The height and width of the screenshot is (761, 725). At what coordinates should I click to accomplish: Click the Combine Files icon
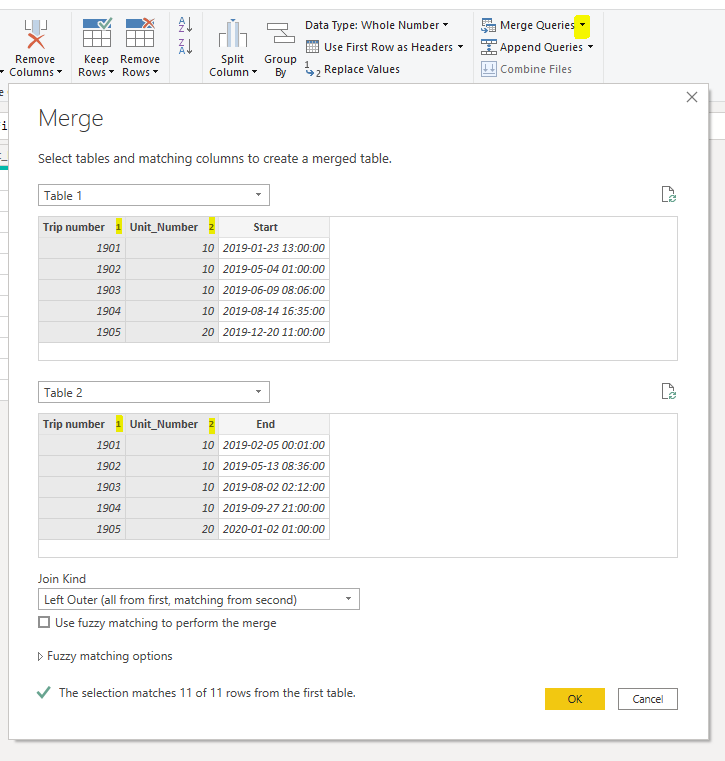(489, 69)
